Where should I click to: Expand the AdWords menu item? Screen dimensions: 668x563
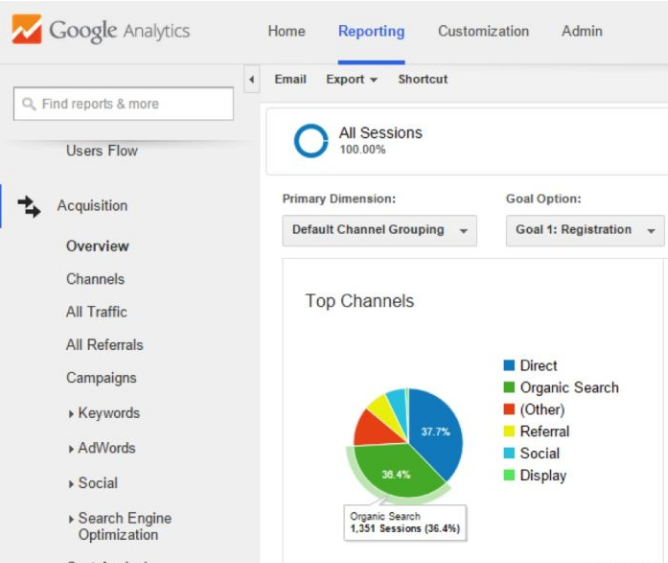point(102,448)
